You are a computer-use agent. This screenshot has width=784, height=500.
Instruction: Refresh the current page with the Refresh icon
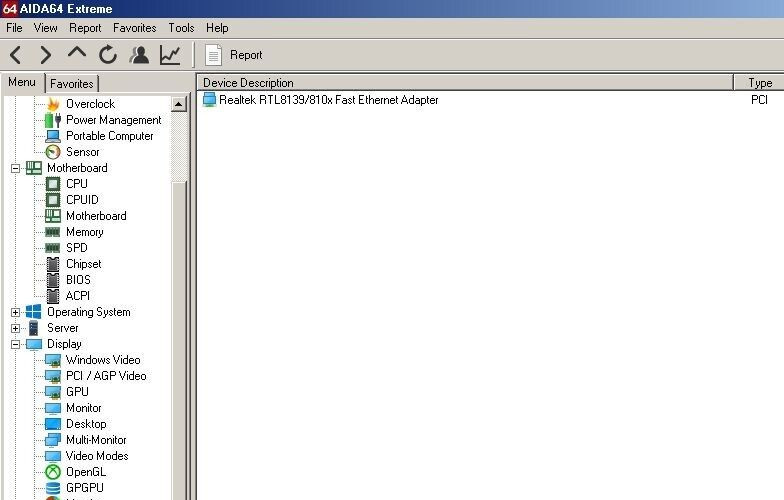coord(108,55)
